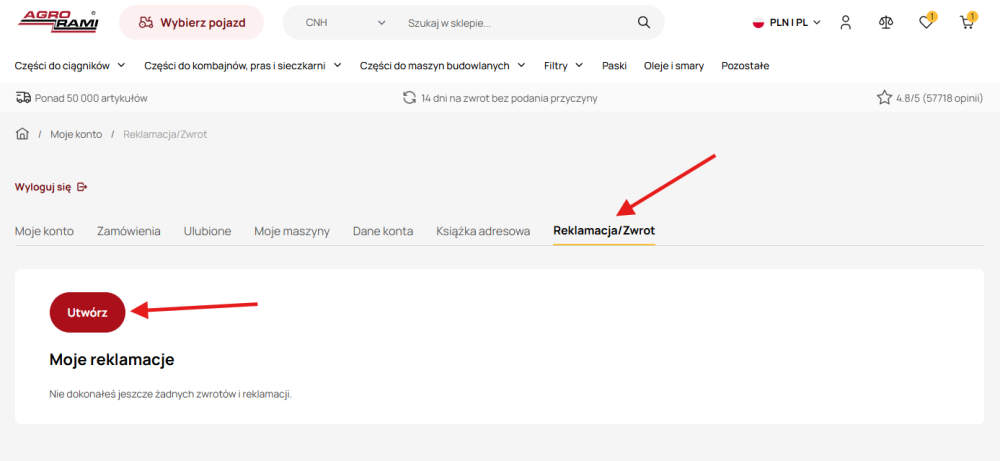Select the Moje maszyny tab

click(x=291, y=231)
